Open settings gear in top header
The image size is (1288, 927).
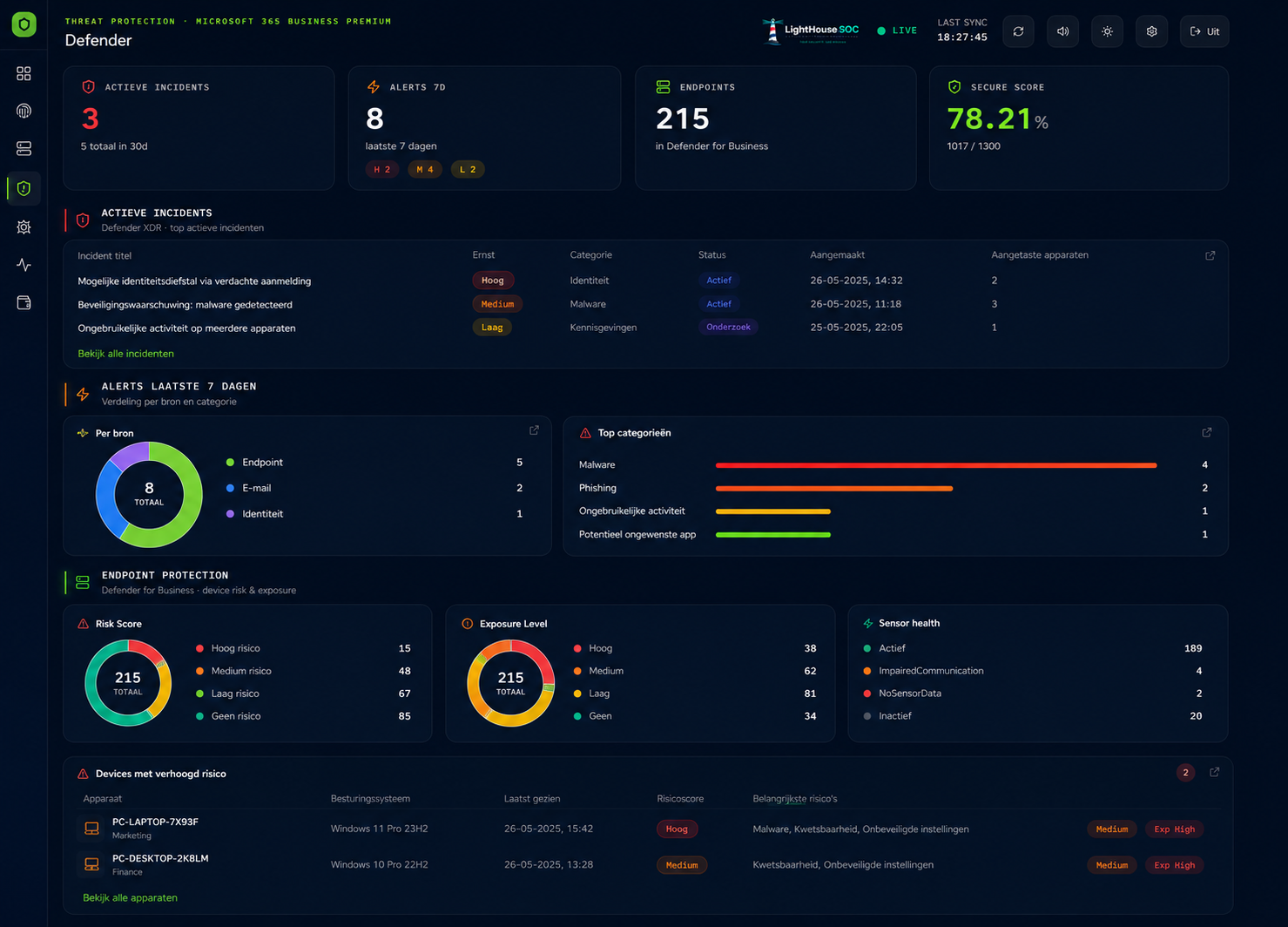1151,31
